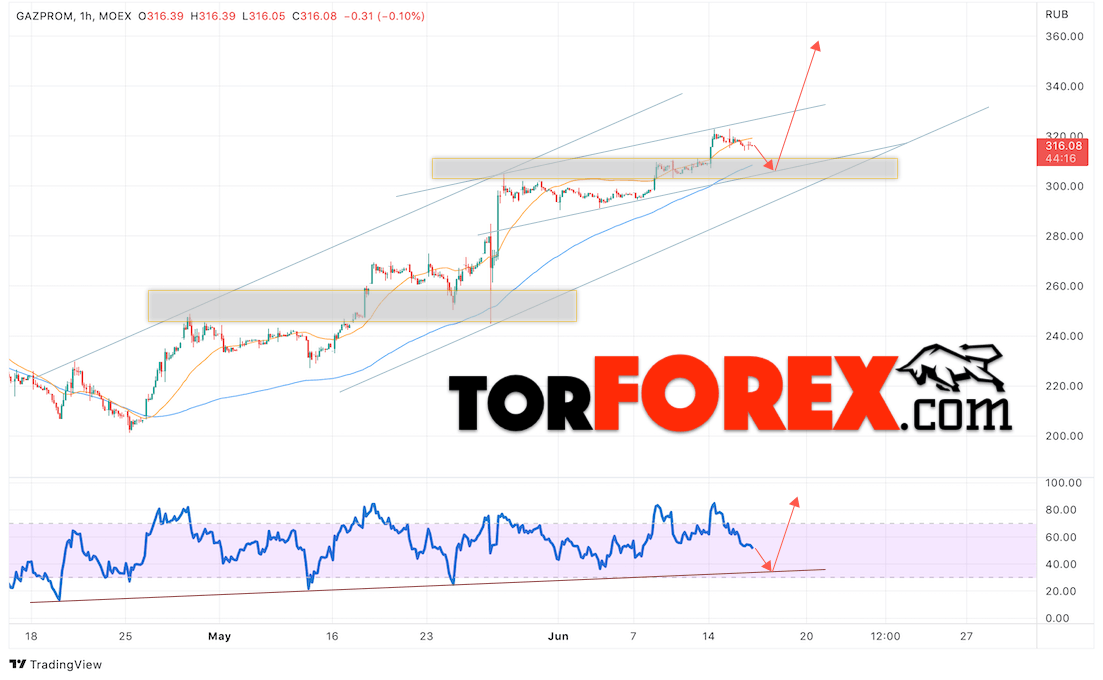This screenshot has width=1103, height=680.
Task: Click the close value C316.08
Action: pyautogui.click(x=314, y=16)
